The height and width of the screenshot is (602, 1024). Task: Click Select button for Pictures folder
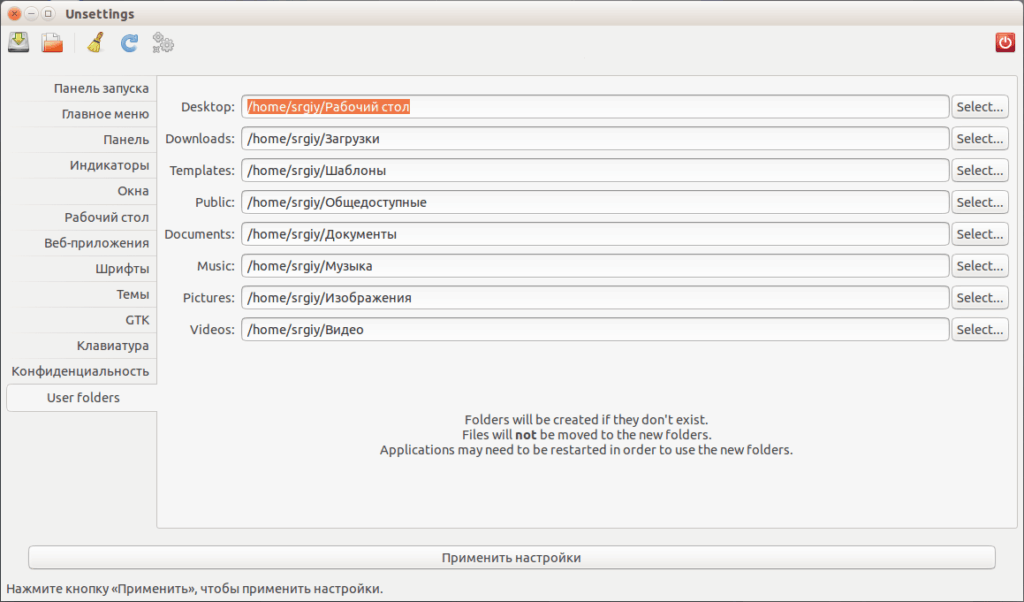(980, 298)
